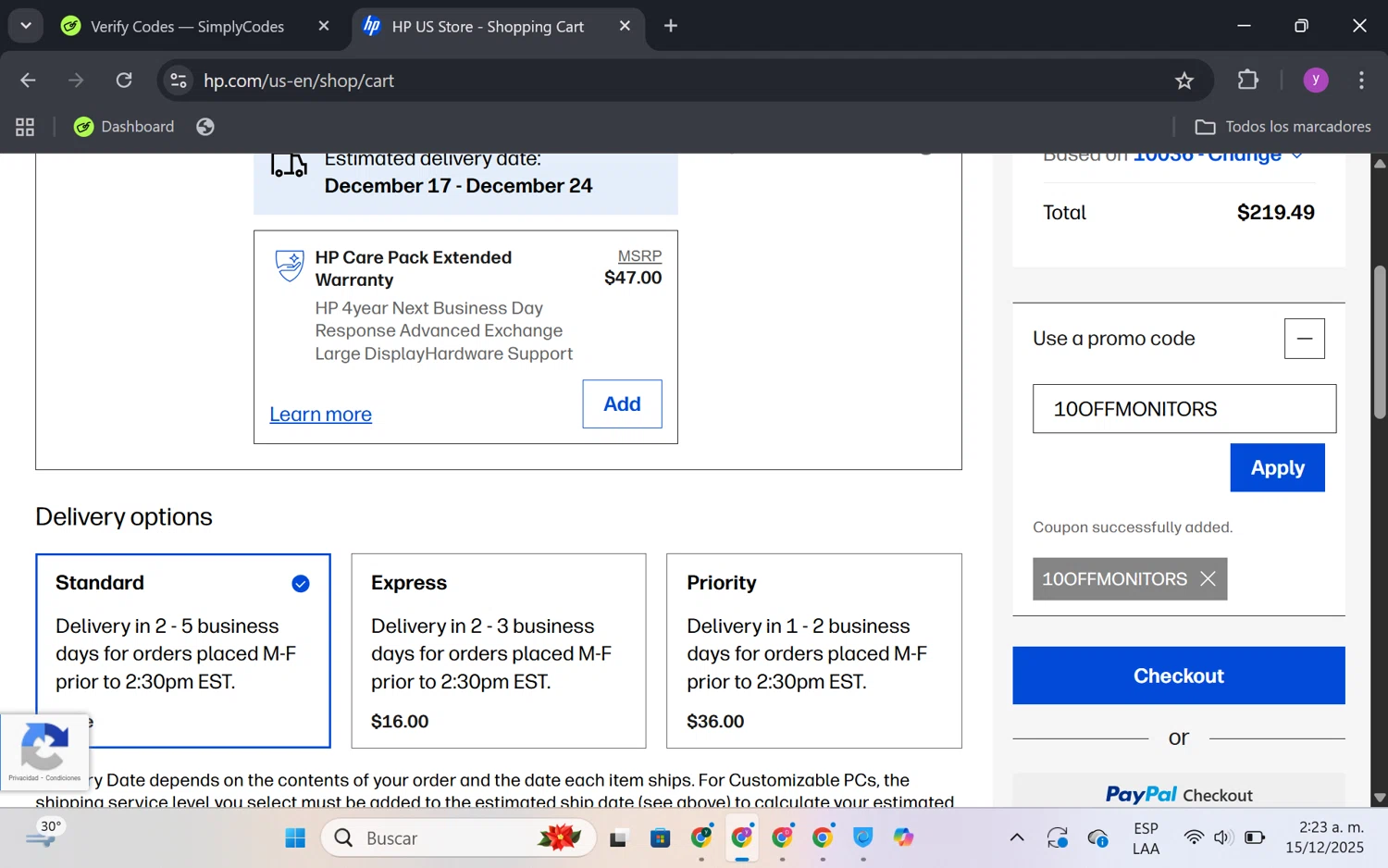Screen dimensions: 1388x868
Task: Open the Dashboard bookmark
Action: pos(124,127)
